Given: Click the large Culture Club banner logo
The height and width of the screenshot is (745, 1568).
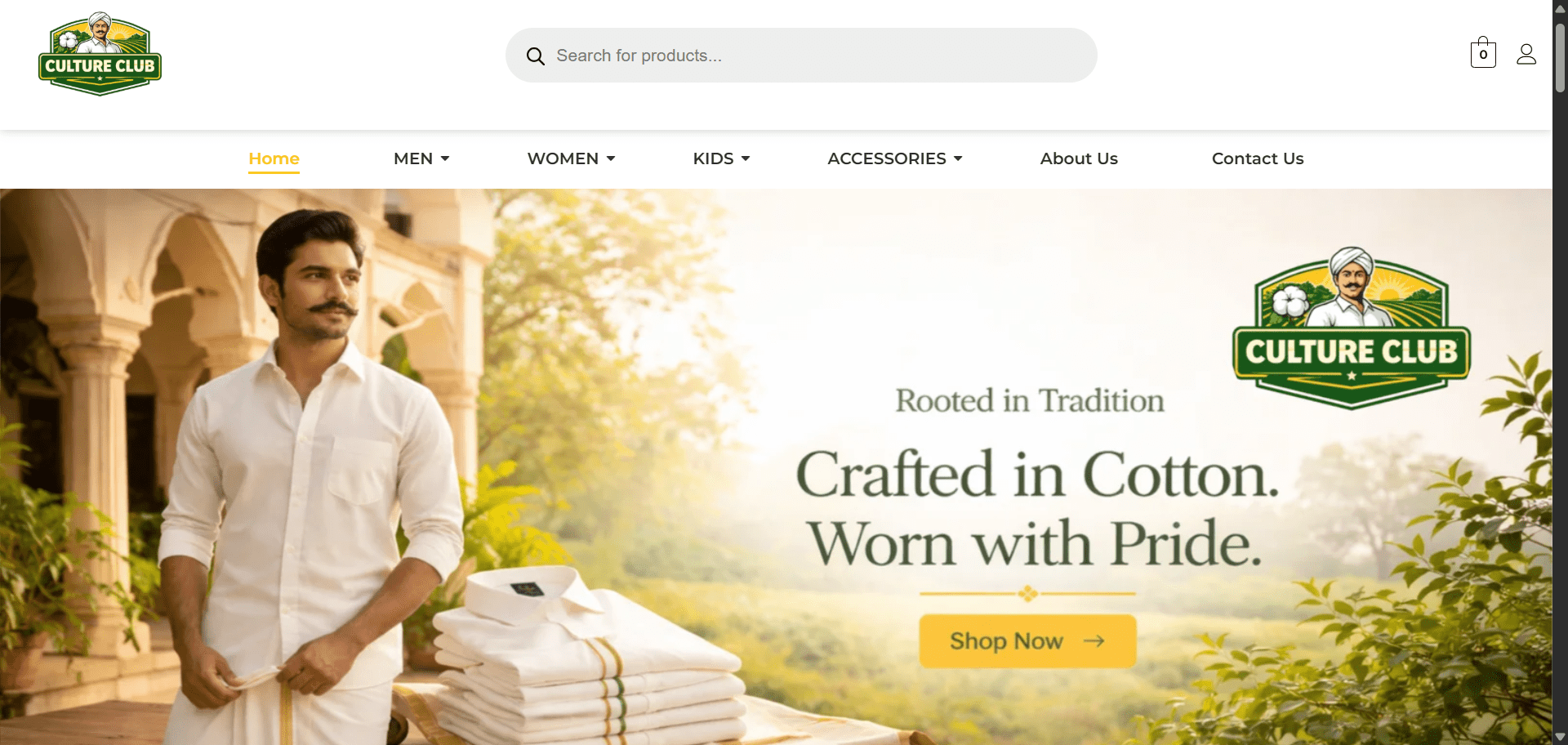Looking at the screenshot, I should click(1352, 328).
